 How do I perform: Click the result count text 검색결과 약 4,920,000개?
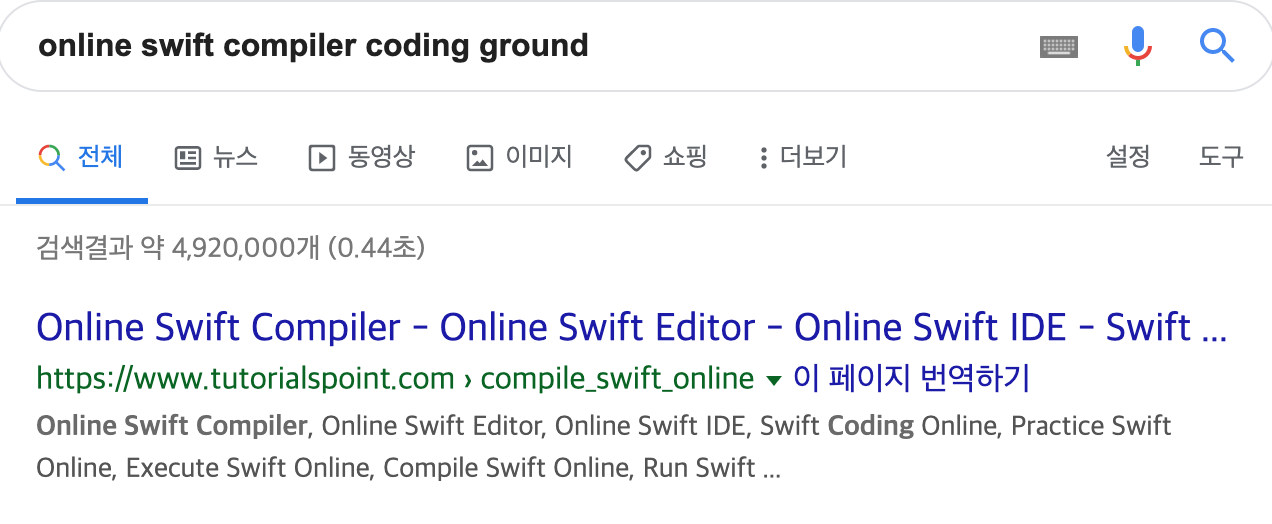(x=231, y=247)
